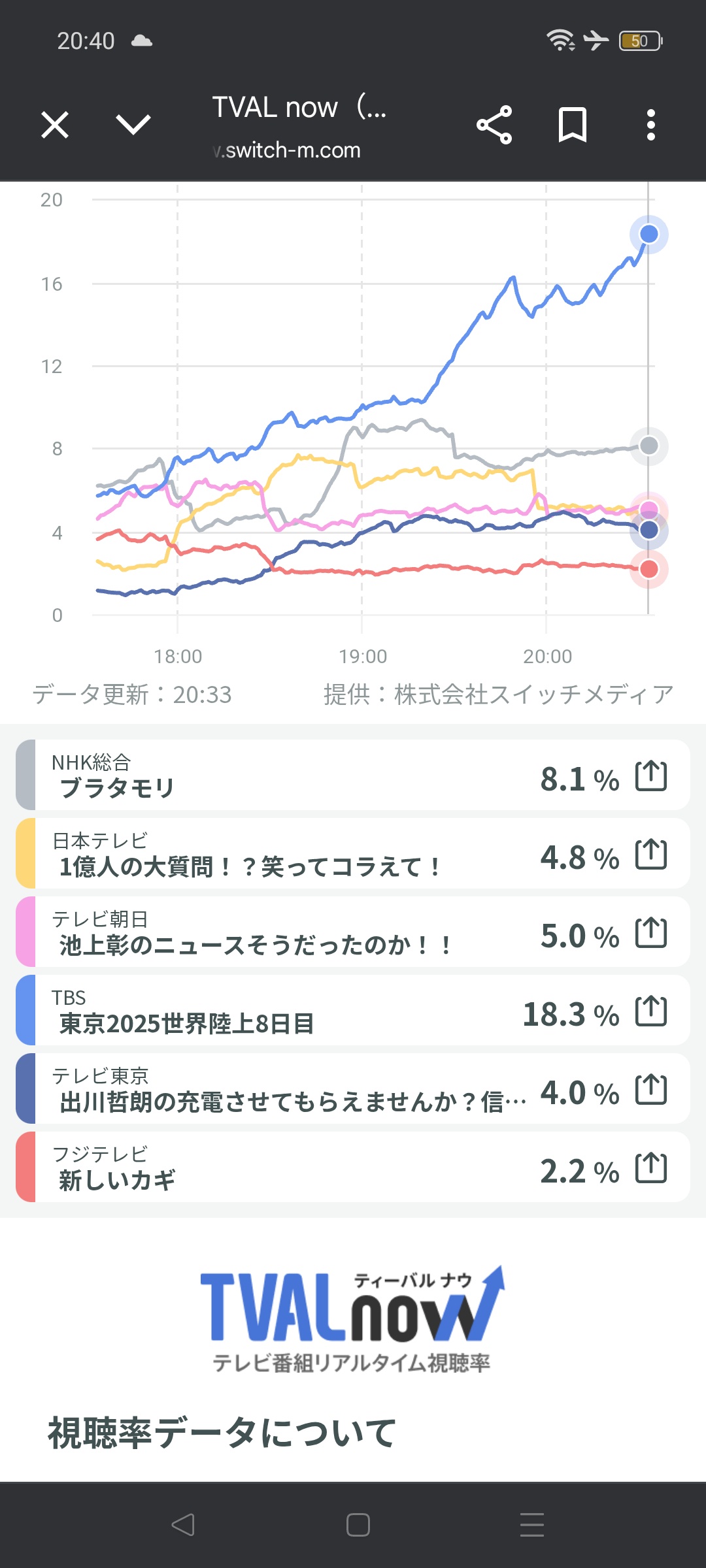The height and width of the screenshot is (1568, 706).
Task: Open the three-dot overflow menu
Action: coord(650,124)
